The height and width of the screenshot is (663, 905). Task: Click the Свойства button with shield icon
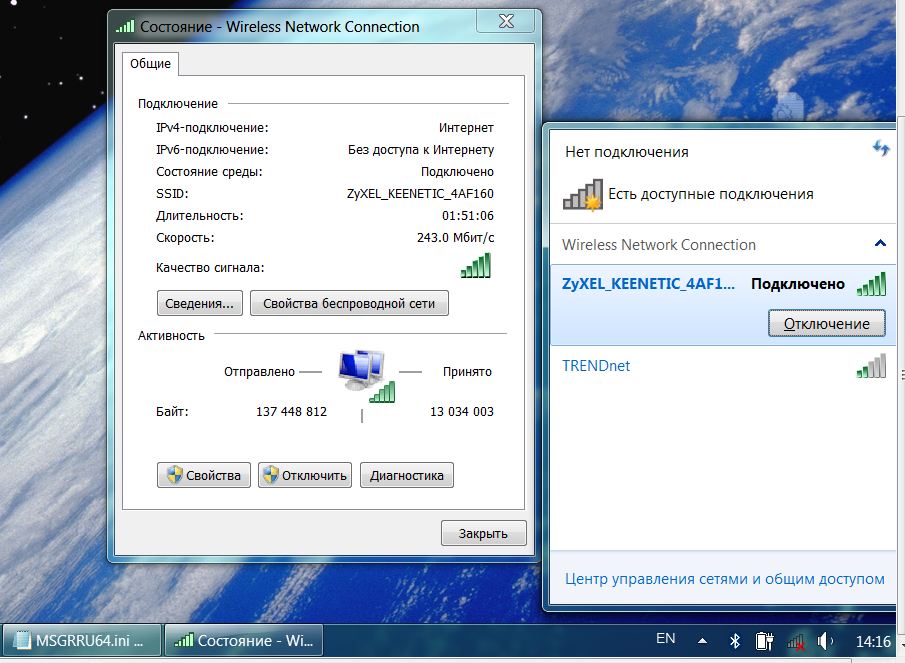click(204, 475)
